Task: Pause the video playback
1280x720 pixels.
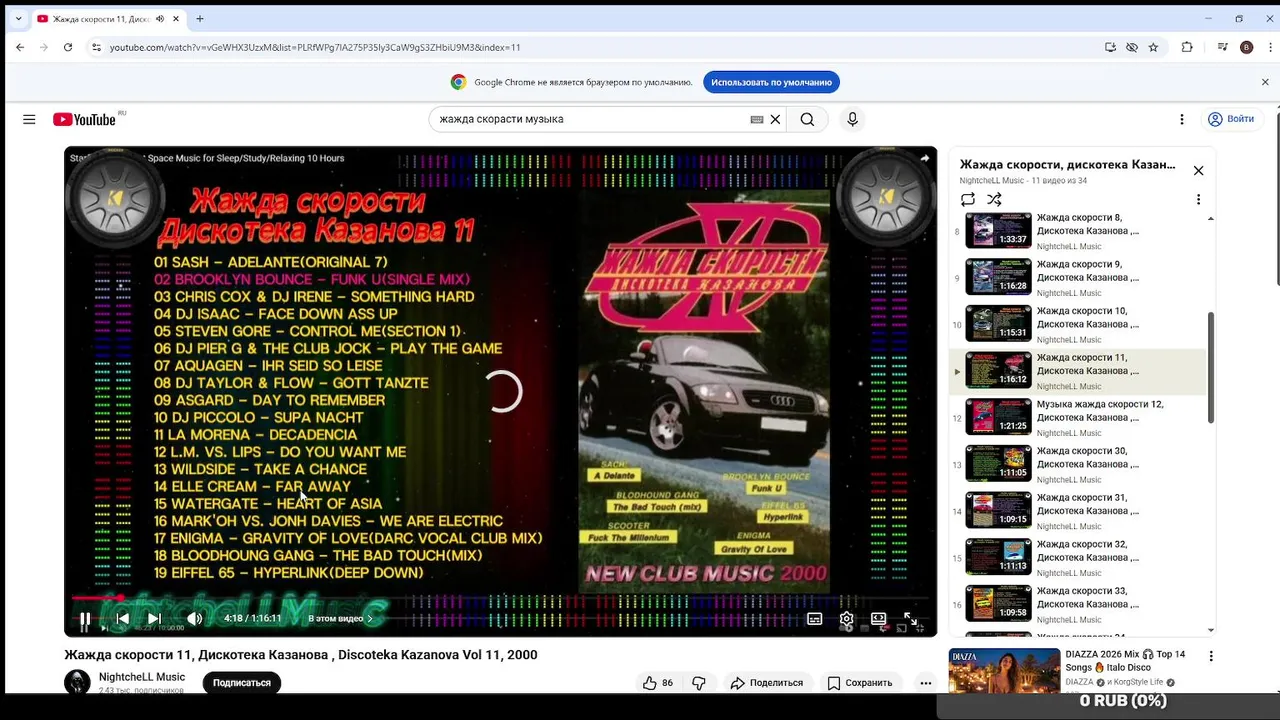Action: click(x=85, y=619)
